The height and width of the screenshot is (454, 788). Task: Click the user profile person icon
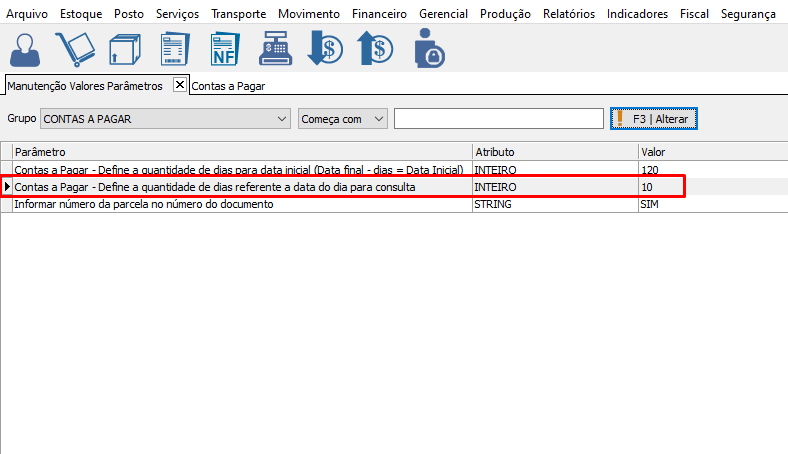[x=28, y=48]
